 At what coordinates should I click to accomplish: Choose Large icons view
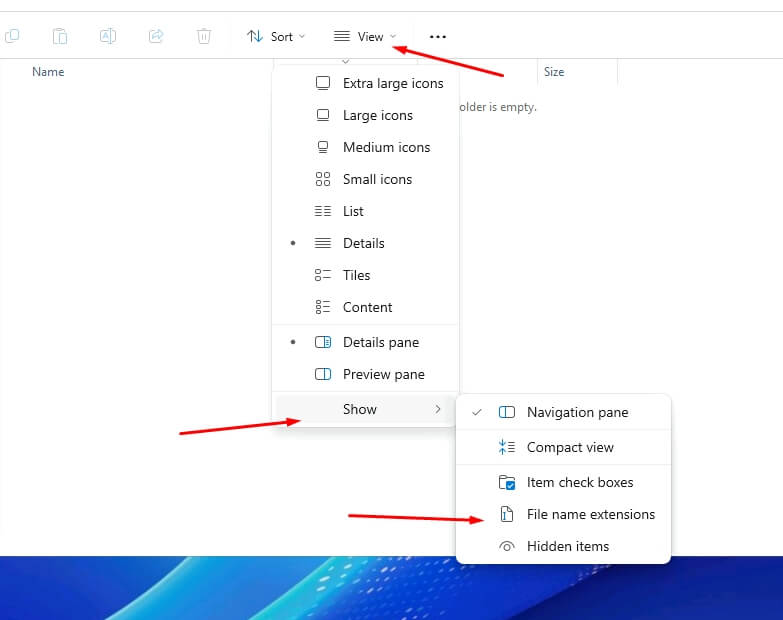tap(366, 115)
